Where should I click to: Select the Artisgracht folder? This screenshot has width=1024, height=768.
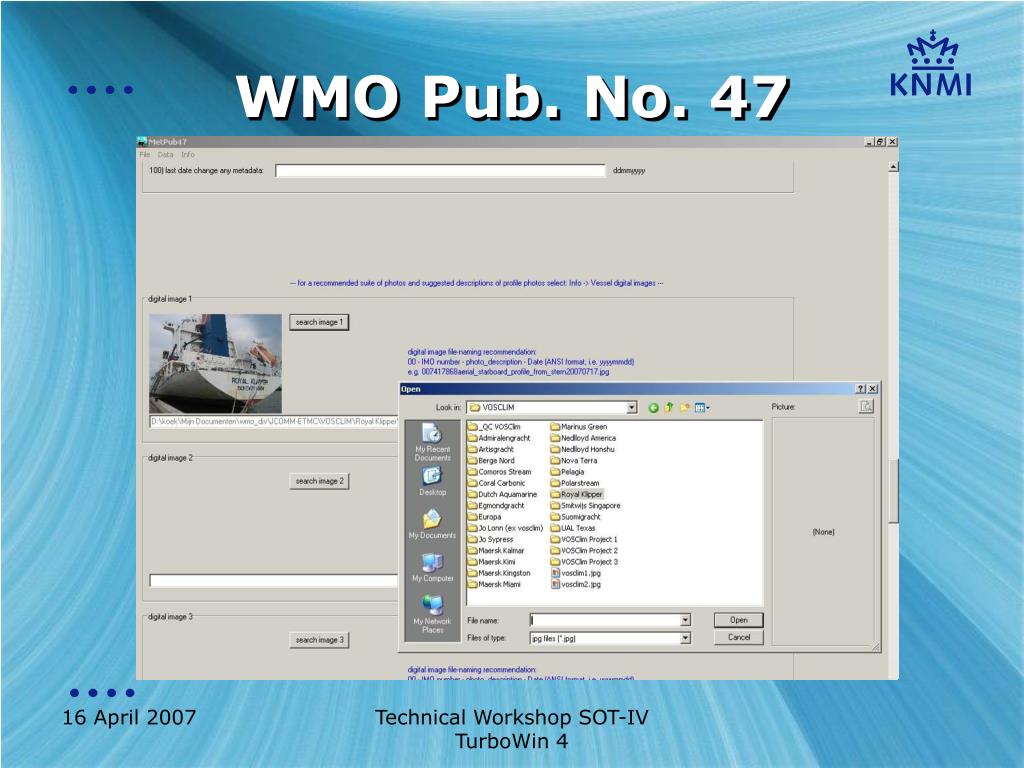tap(491, 449)
